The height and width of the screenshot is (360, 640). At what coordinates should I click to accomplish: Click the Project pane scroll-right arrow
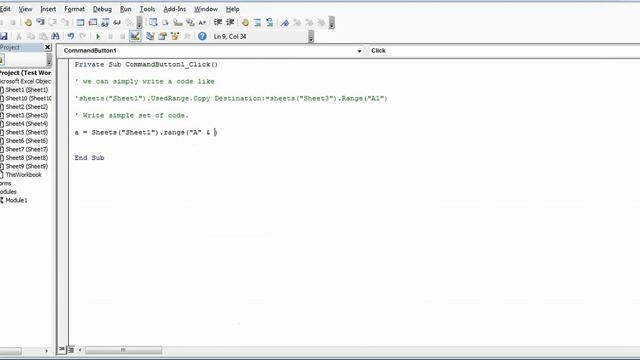(x=46, y=351)
